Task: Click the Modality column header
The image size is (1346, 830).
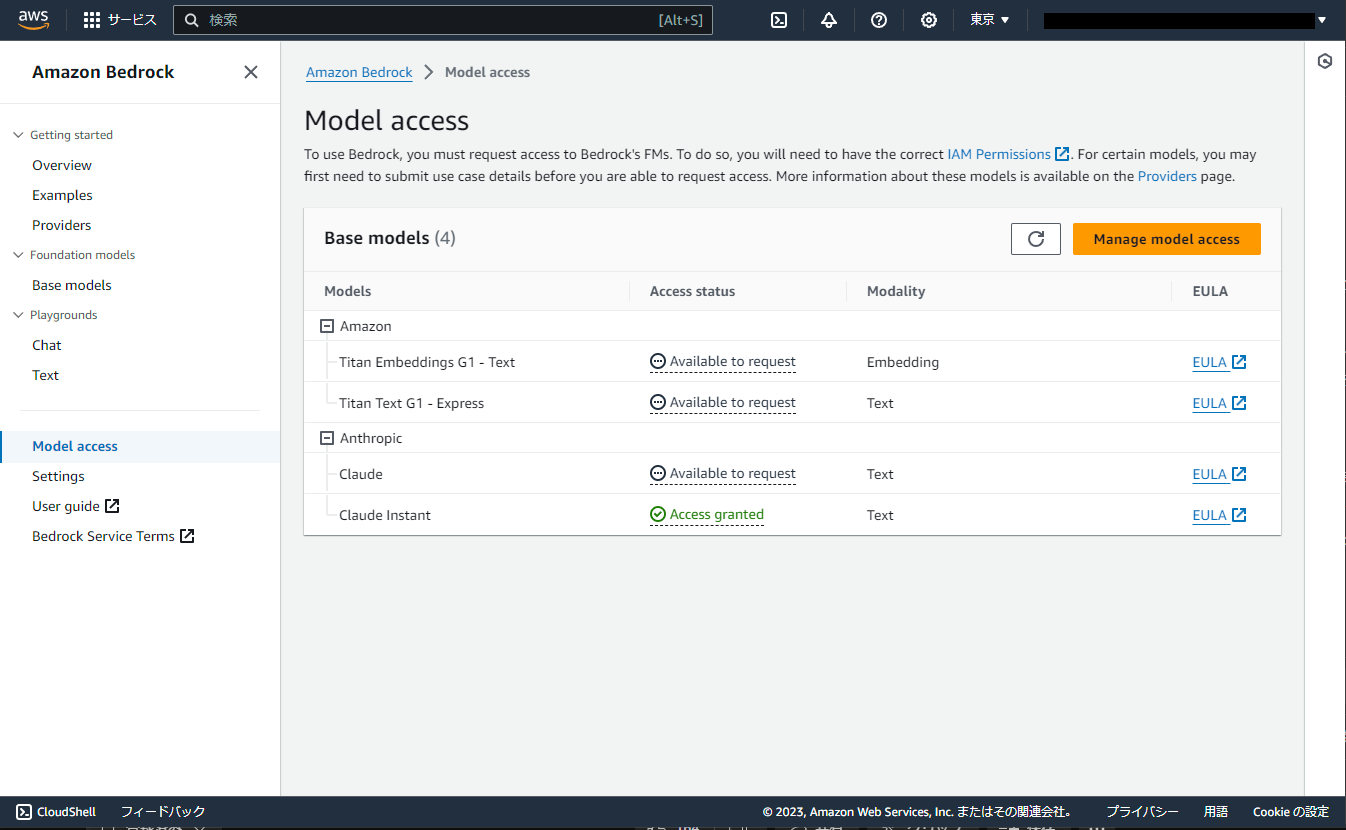Action: (x=896, y=291)
